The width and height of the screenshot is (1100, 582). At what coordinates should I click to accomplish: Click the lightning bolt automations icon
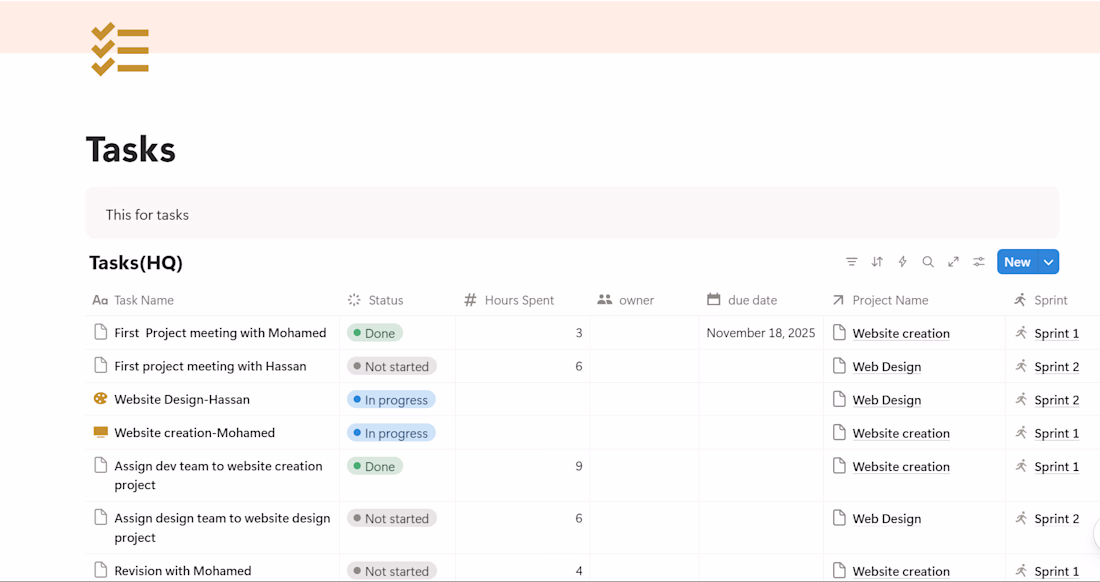pos(902,262)
